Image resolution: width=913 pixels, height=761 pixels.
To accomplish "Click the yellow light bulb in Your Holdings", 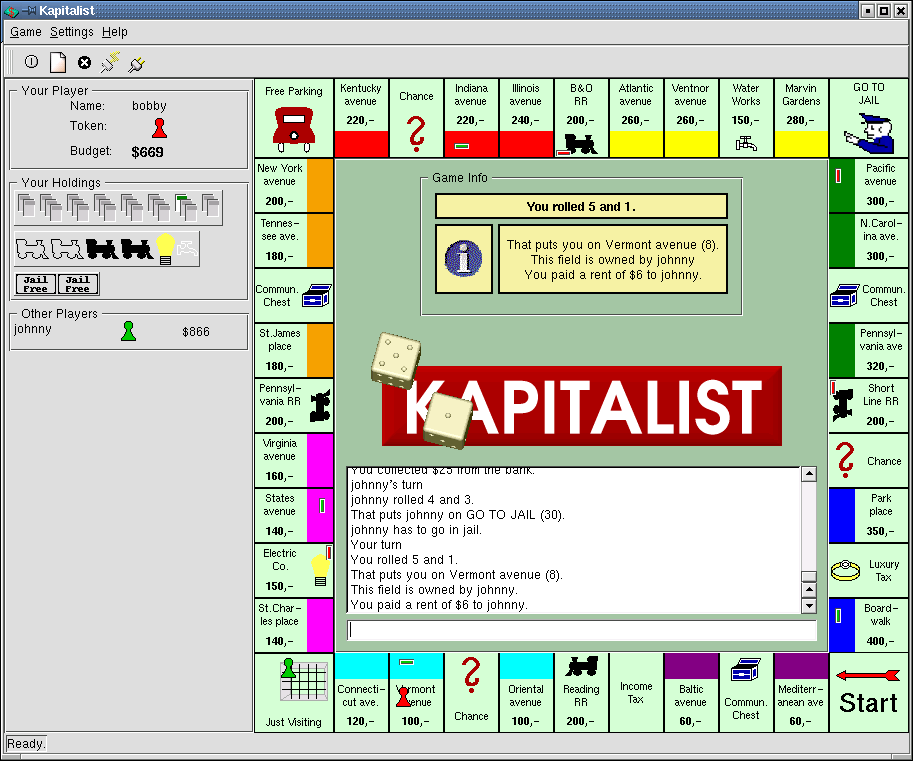I will 164,246.
